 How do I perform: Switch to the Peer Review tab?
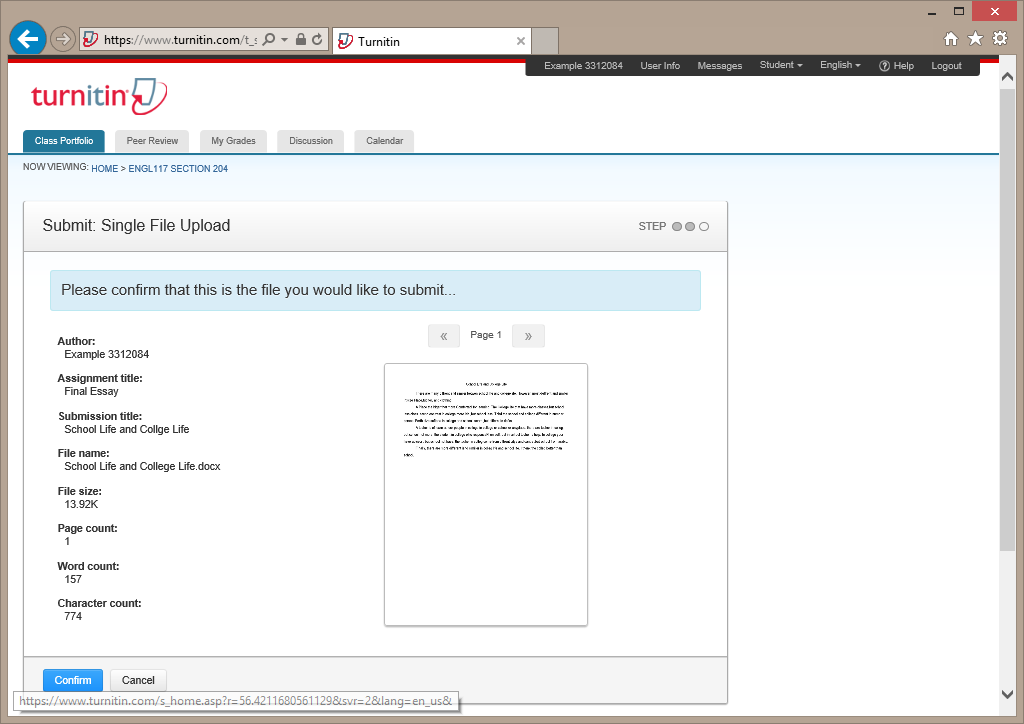tap(151, 141)
